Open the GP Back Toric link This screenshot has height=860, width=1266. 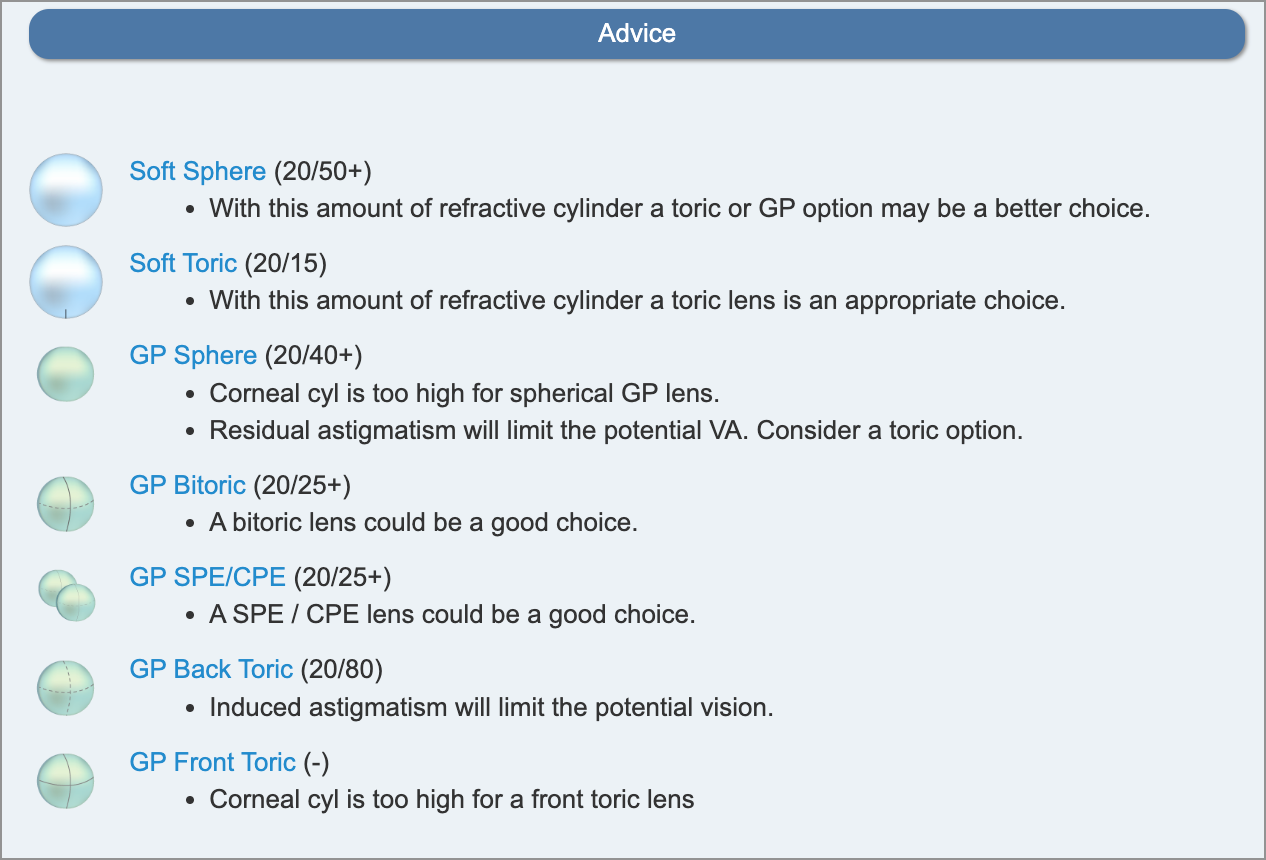[211, 669]
